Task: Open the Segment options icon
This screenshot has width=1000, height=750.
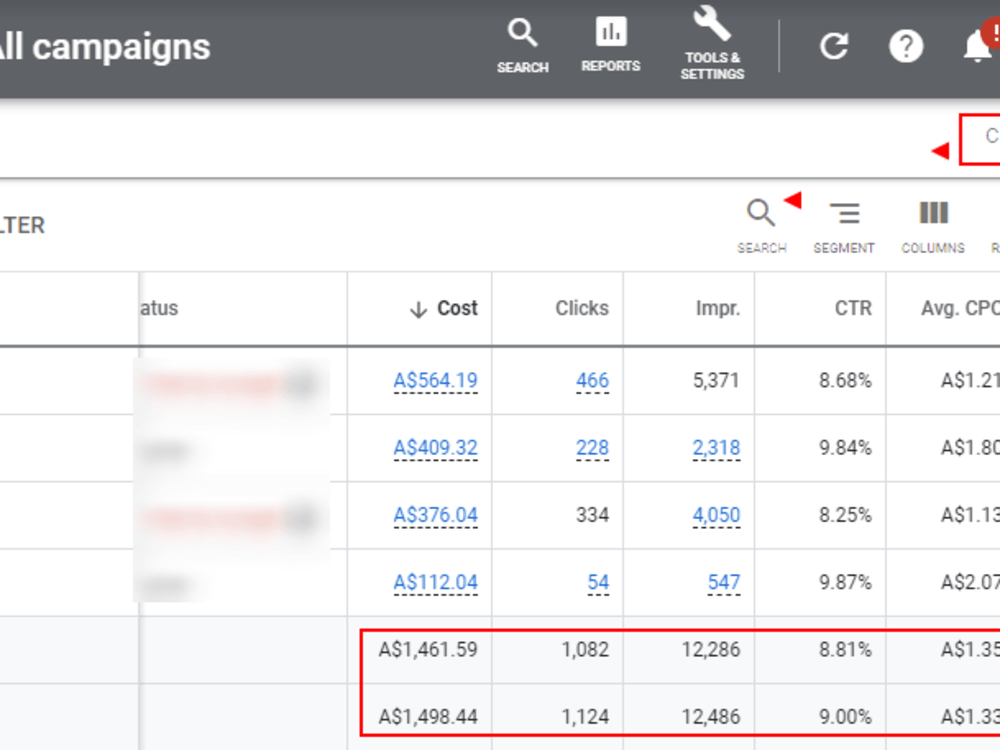Action: [x=844, y=227]
